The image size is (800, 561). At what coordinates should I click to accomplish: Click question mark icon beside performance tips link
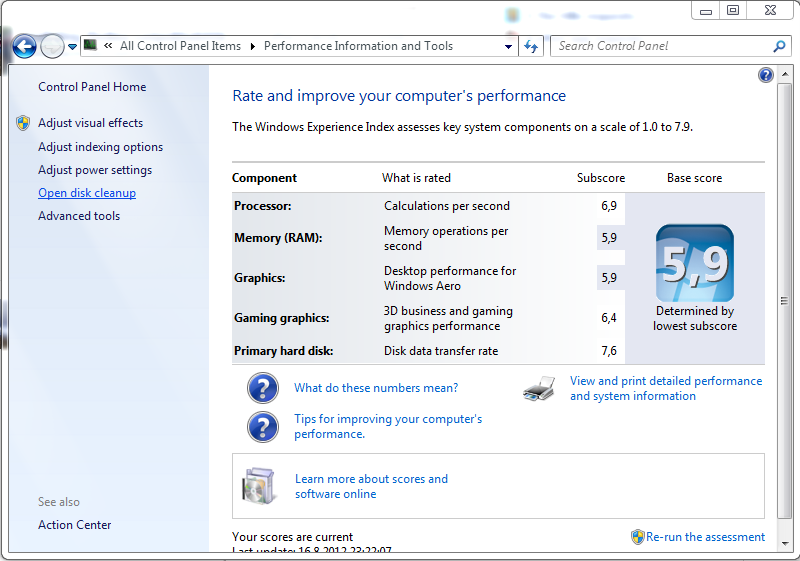262,427
